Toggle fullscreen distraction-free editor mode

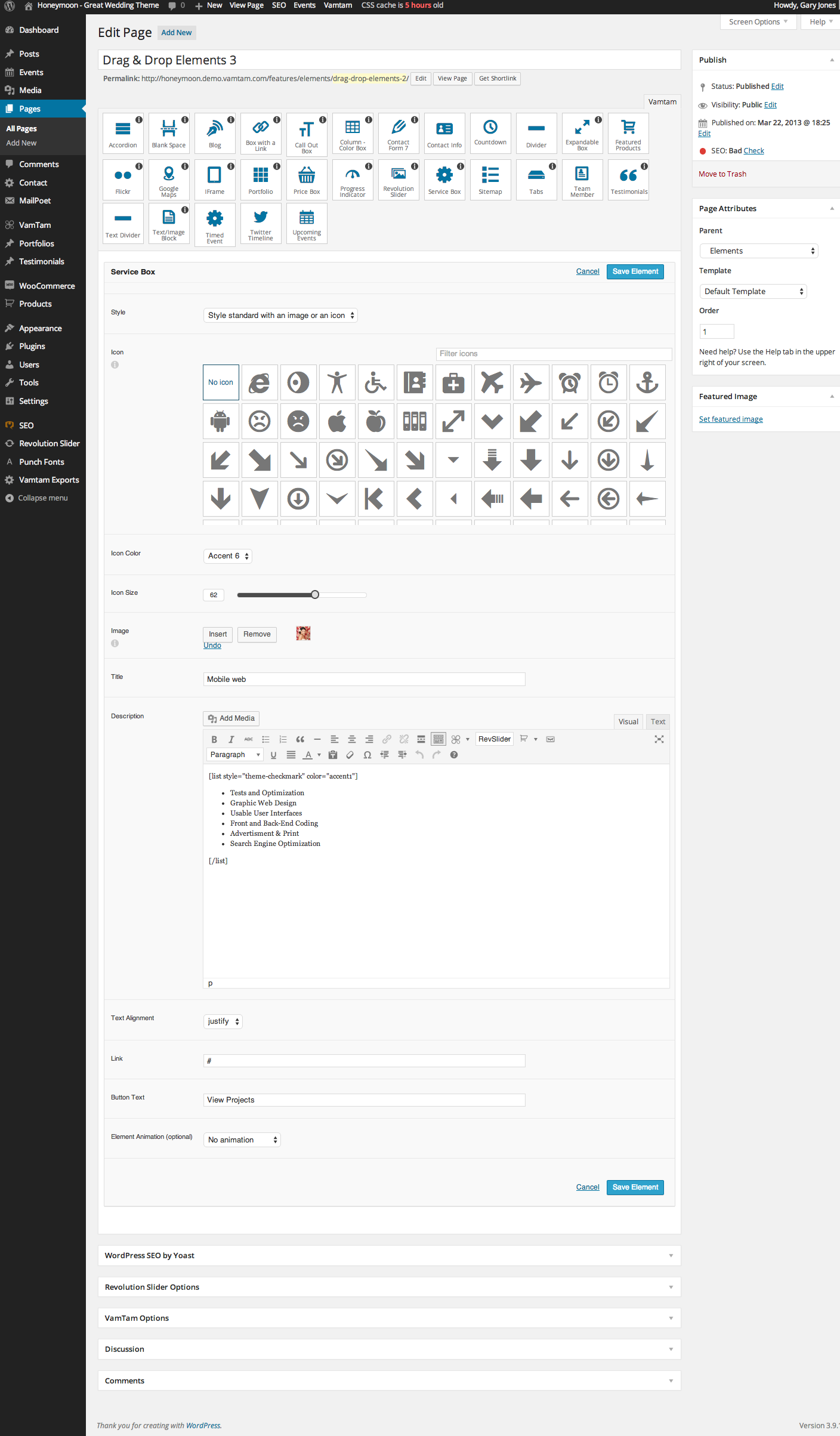click(x=659, y=739)
